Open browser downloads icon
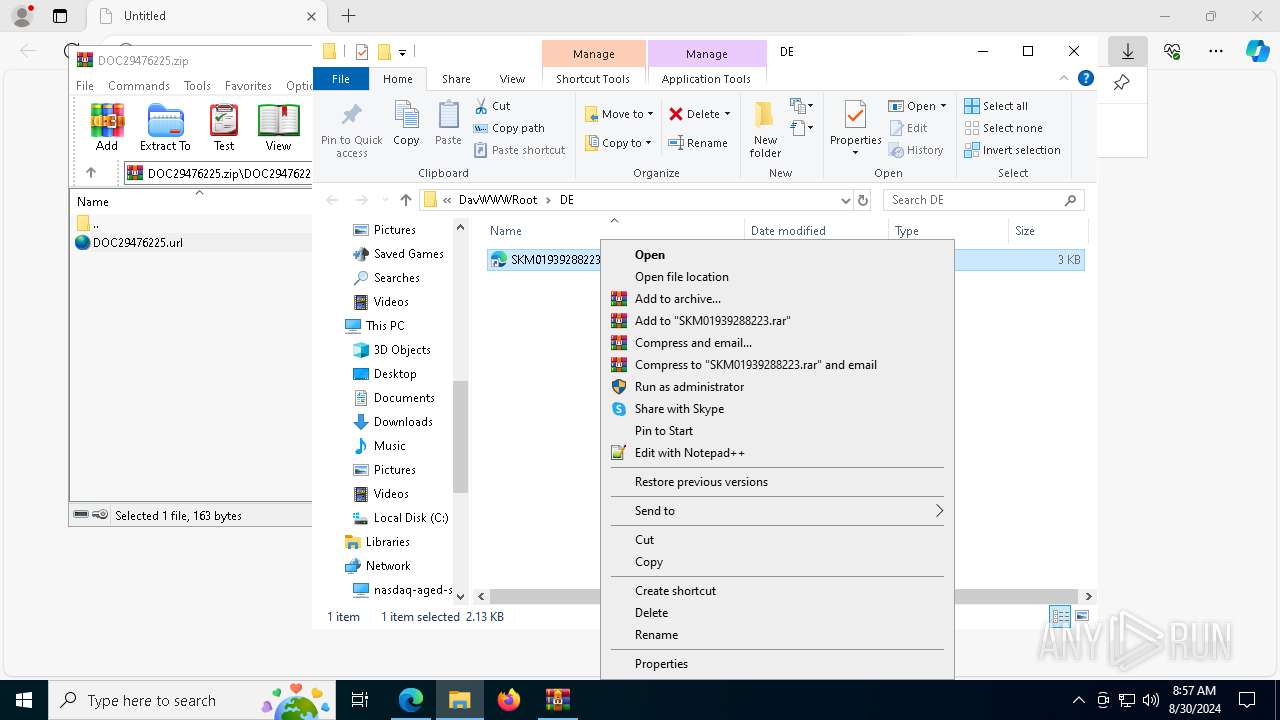Image resolution: width=1280 pixels, height=720 pixels. pos(1128,51)
